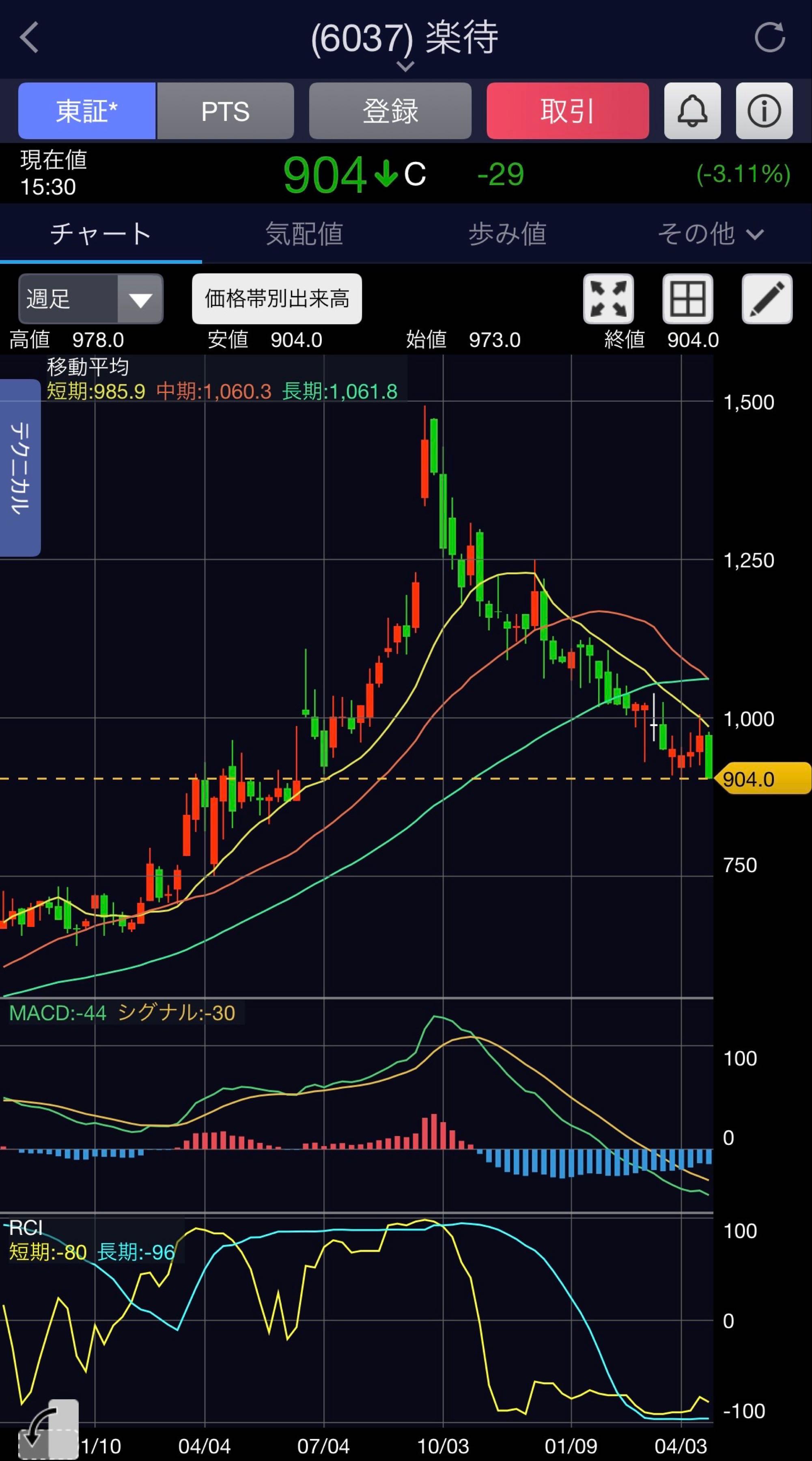The height and width of the screenshot is (1461, 812).
Task: Activate pencil drawing tool
Action: (767, 299)
